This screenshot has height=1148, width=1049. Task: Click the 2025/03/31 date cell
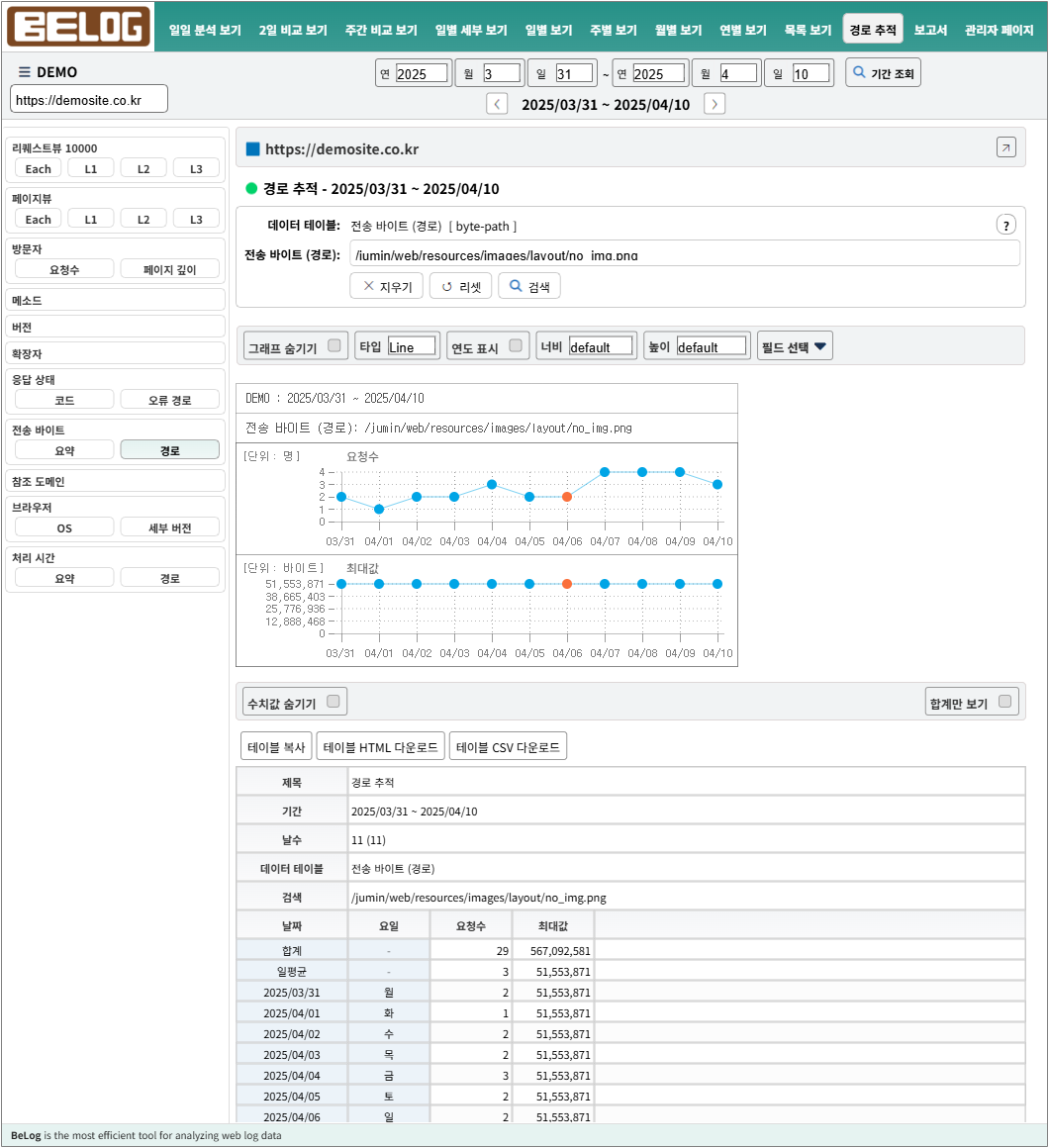291,992
